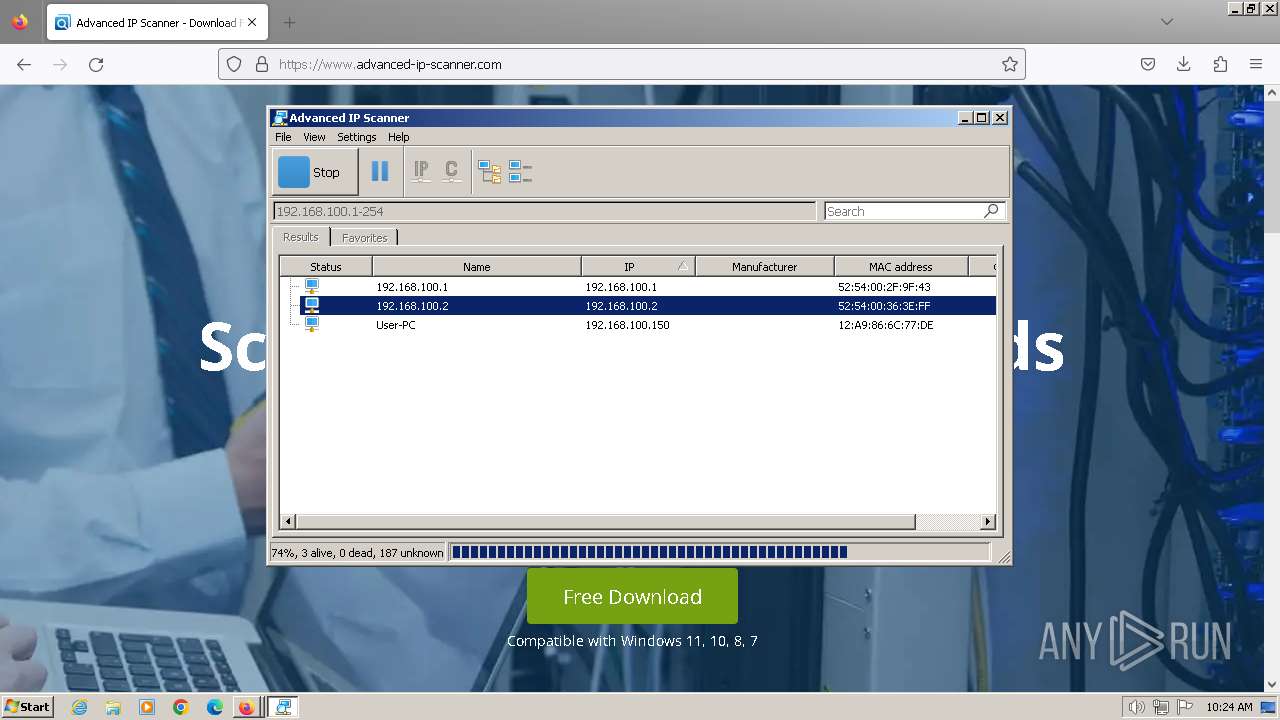Click the padlock site information icon
The height and width of the screenshot is (720, 1280).
(x=262, y=64)
